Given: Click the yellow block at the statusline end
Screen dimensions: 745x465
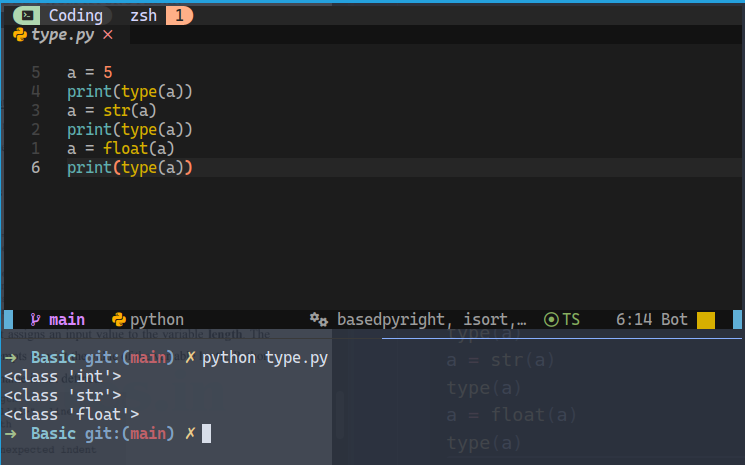Looking at the screenshot, I should (706, 320).
